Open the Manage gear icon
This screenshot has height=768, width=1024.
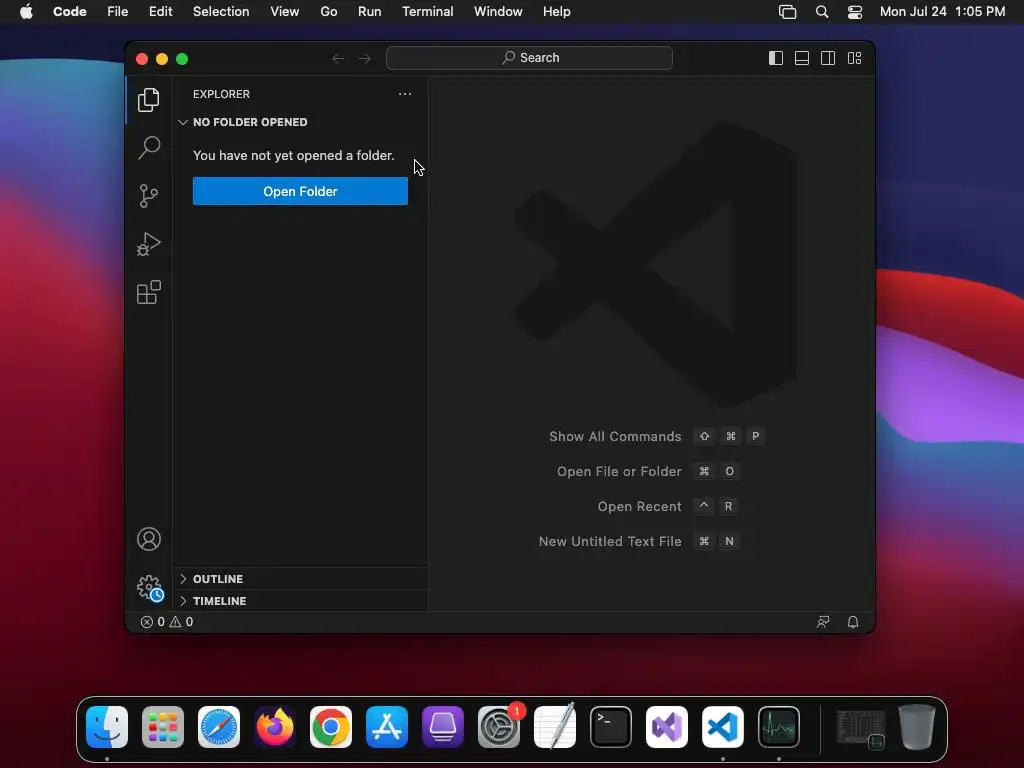point(149,588)
